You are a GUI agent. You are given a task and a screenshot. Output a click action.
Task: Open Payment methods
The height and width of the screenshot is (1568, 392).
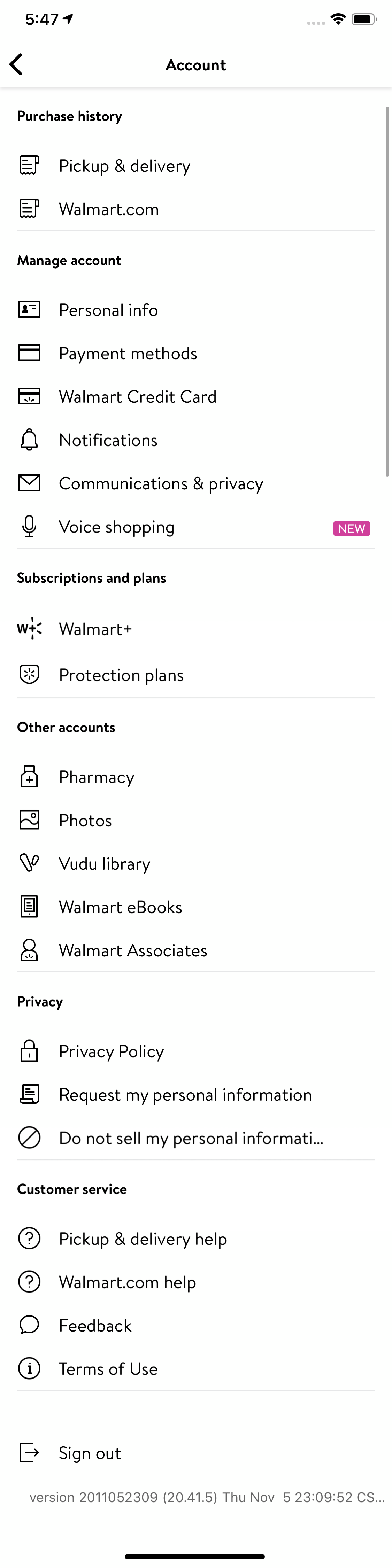click(128, 353)
